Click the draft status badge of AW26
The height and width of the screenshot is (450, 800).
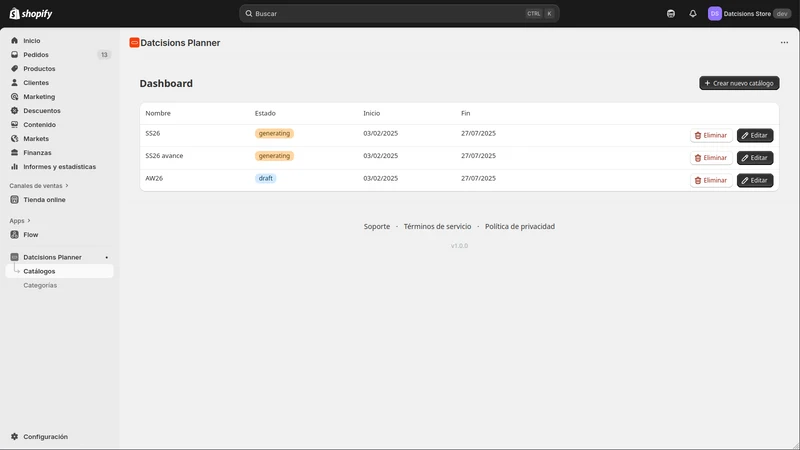pyautogui.click(x=265, y=178)
